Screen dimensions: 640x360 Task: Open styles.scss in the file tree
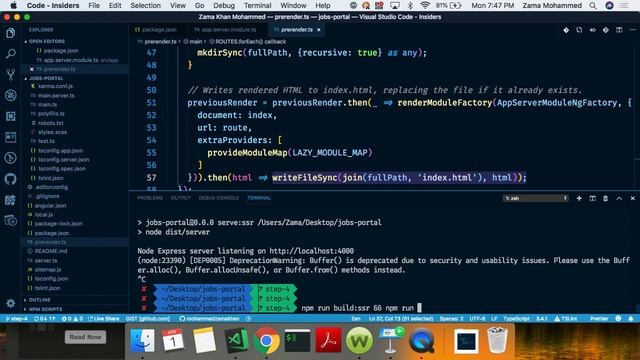pos(52,132)
